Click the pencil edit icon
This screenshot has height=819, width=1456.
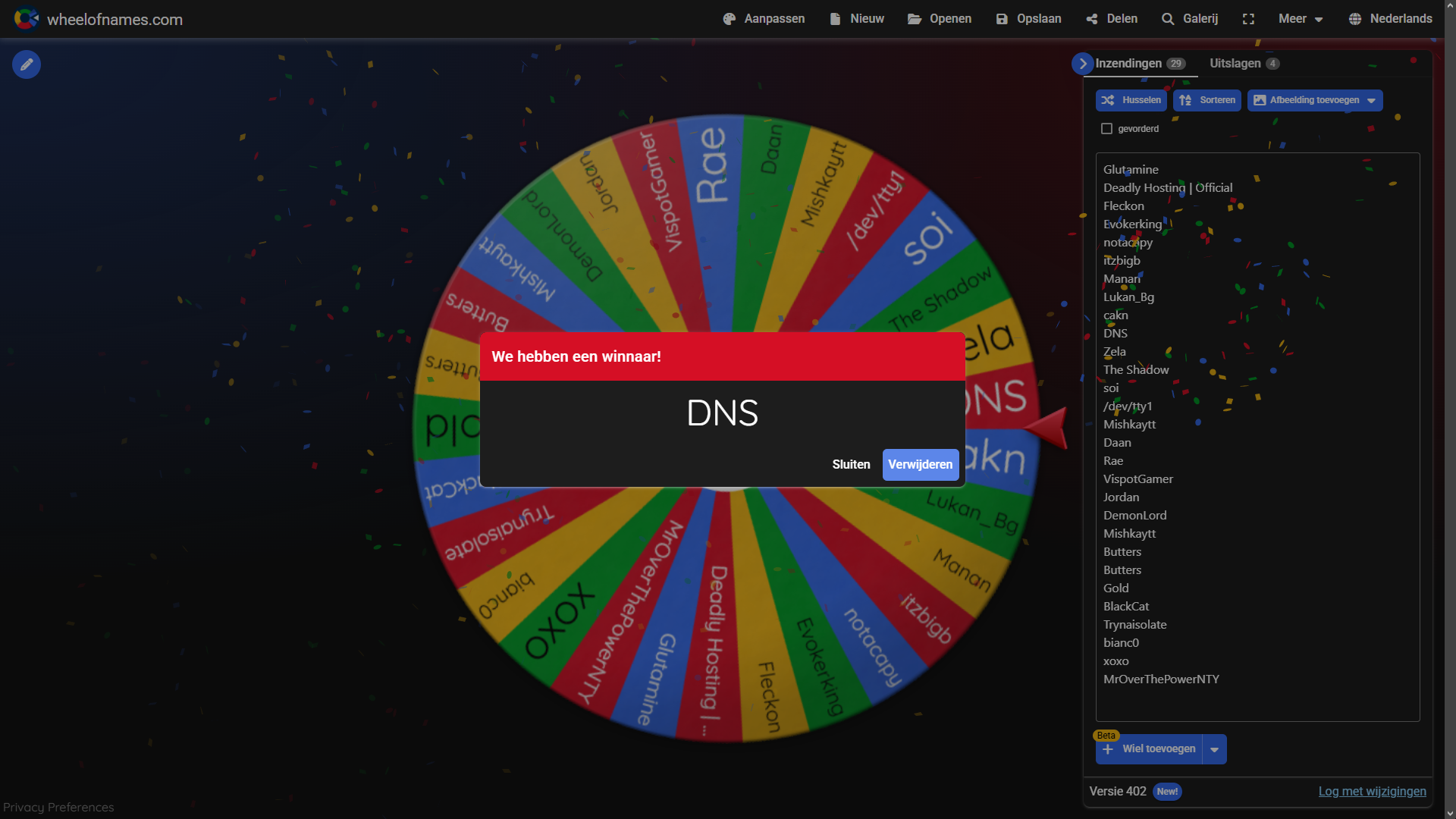[27, 64]
